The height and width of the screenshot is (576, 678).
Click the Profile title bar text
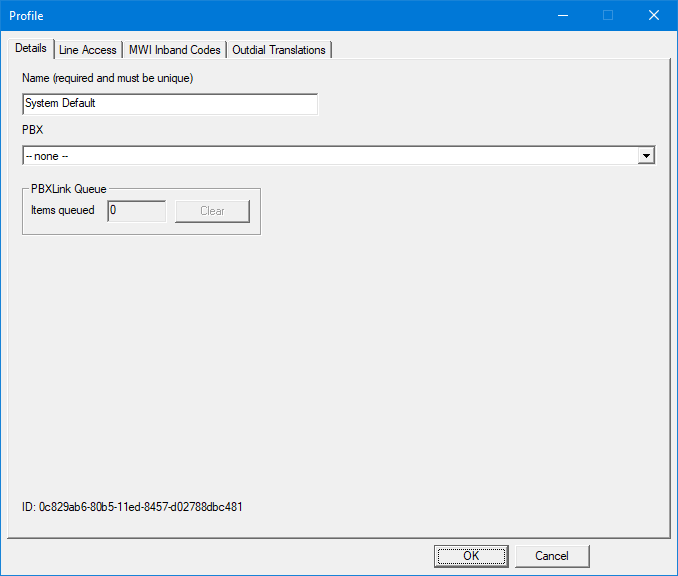point(27,16)
